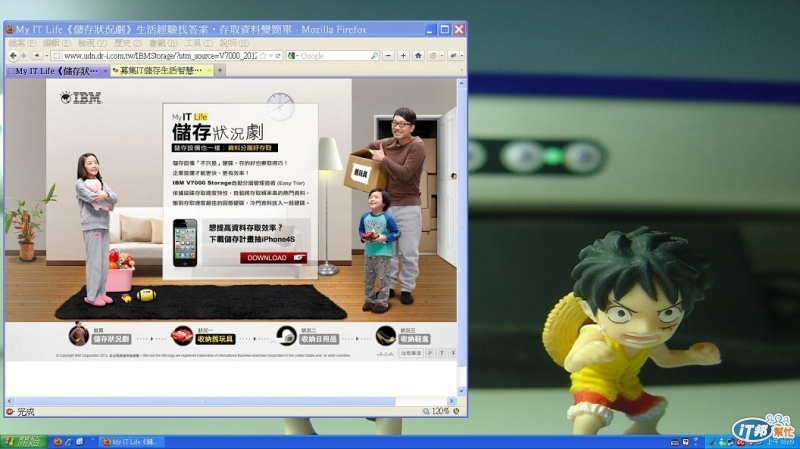Click the Google search input field

(335, 56)
